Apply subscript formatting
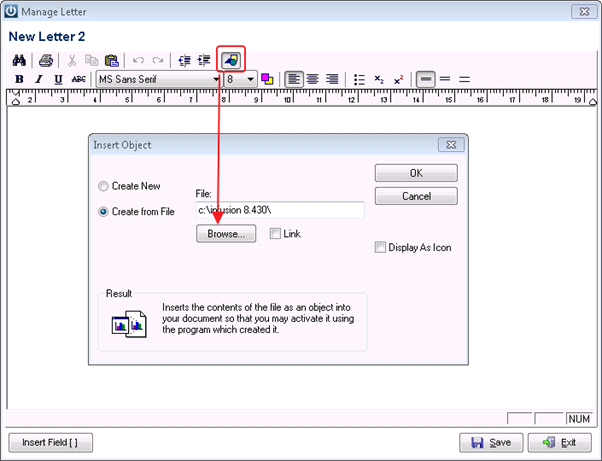Screen dimensions: 602x461 click(x=379, y=79)
